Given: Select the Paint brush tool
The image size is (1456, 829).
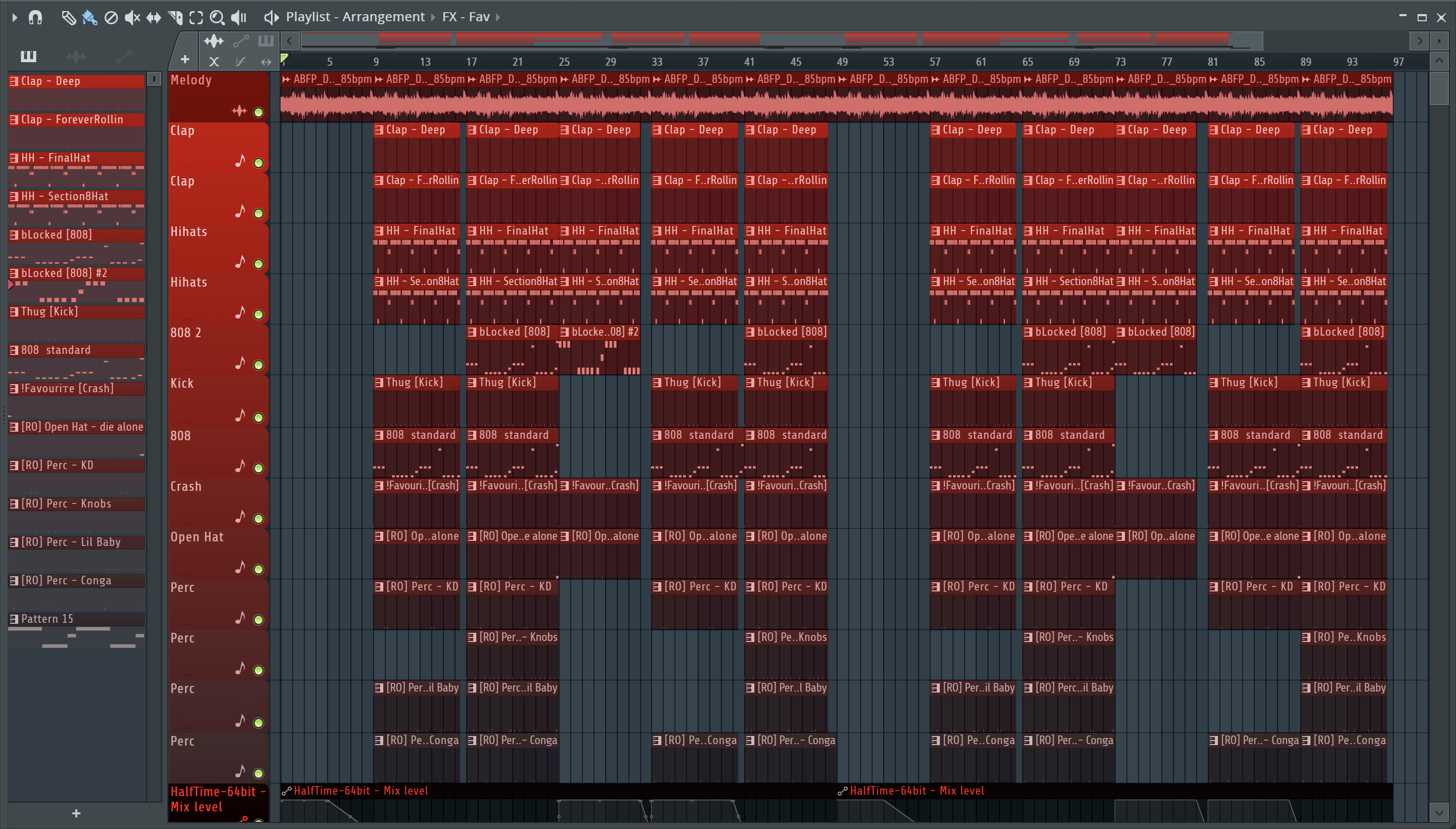Looking at the screenshot, I should (89, 17).
